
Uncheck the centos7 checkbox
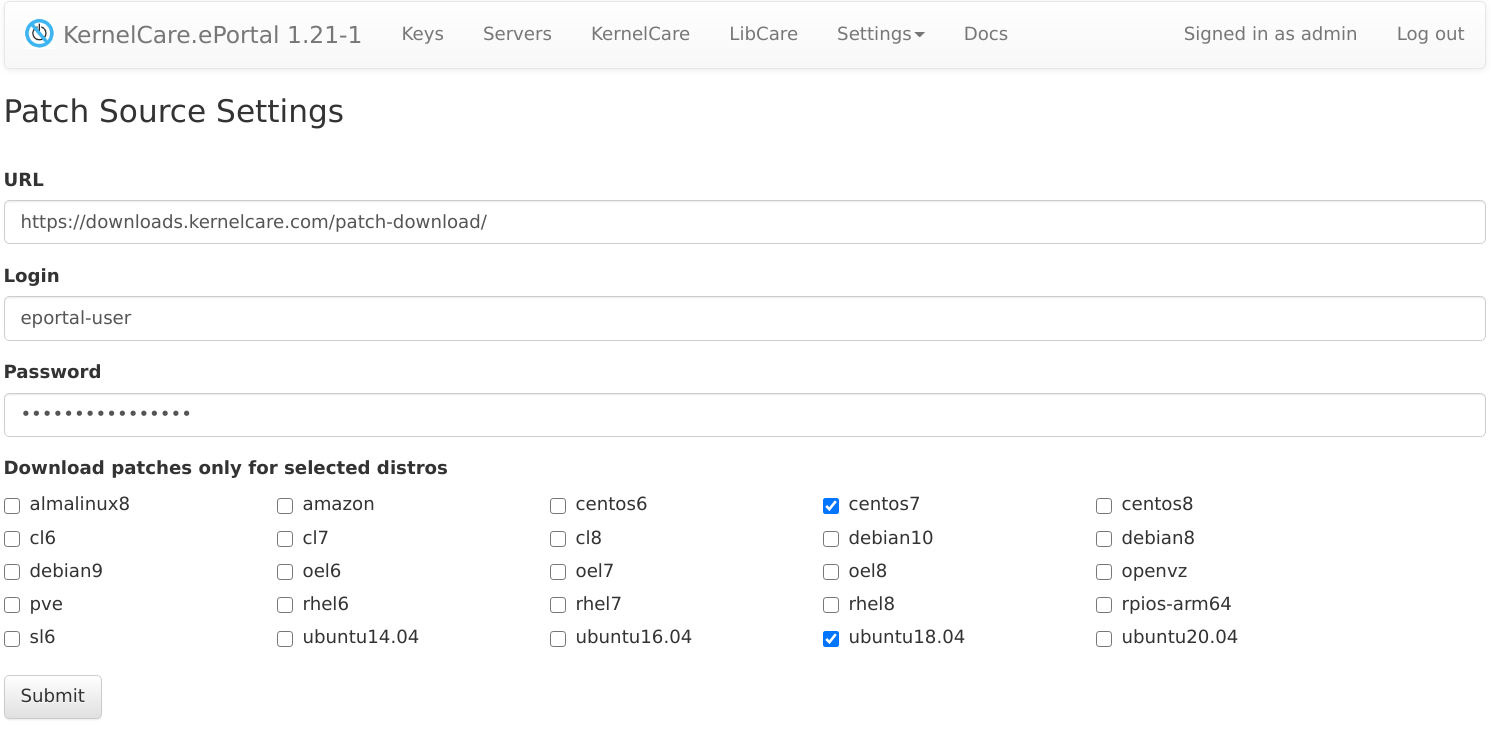point(831,506)
